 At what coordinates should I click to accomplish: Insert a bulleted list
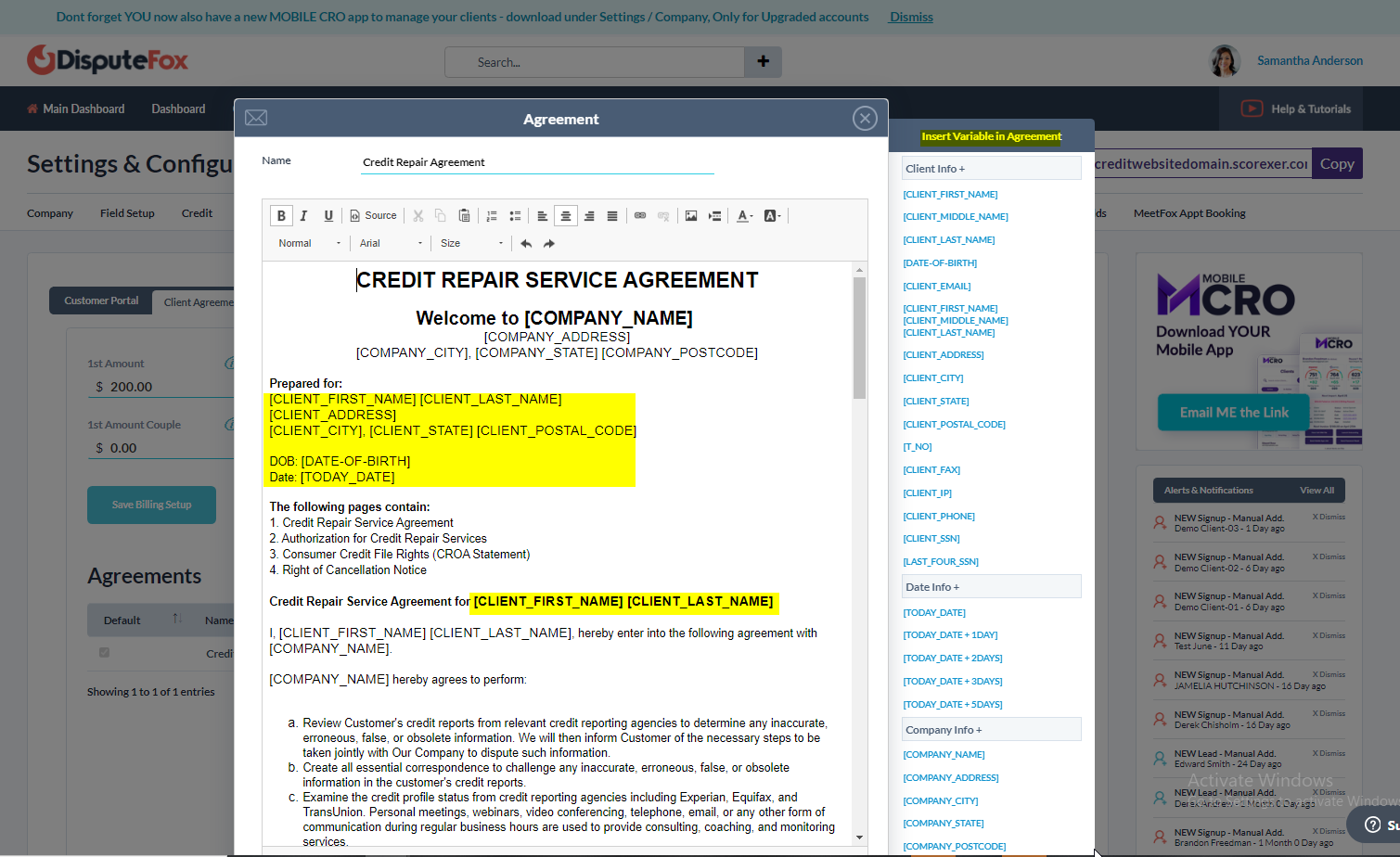coord(515,216)
